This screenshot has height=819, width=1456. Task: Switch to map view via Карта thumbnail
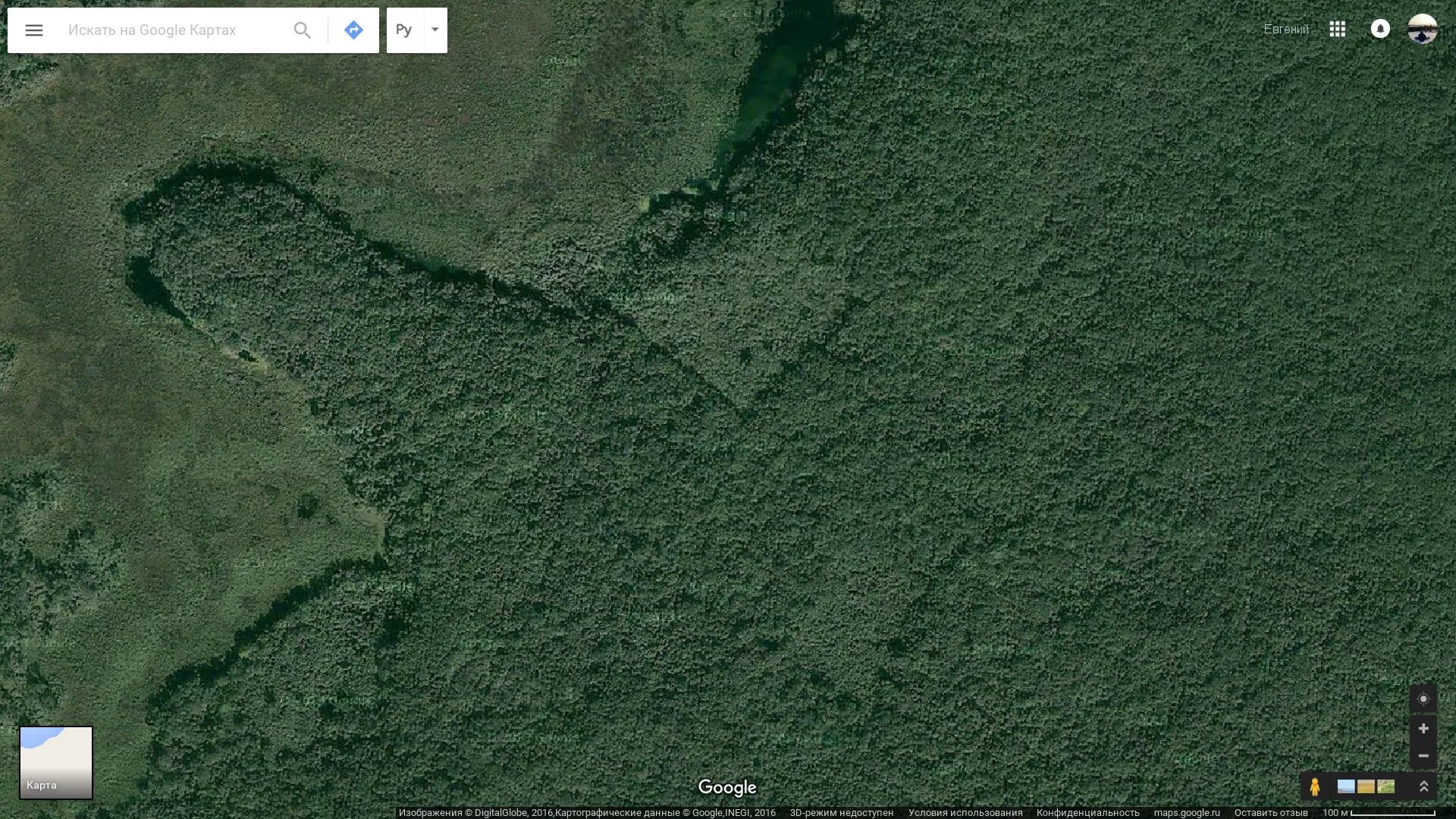coord(56,763)
